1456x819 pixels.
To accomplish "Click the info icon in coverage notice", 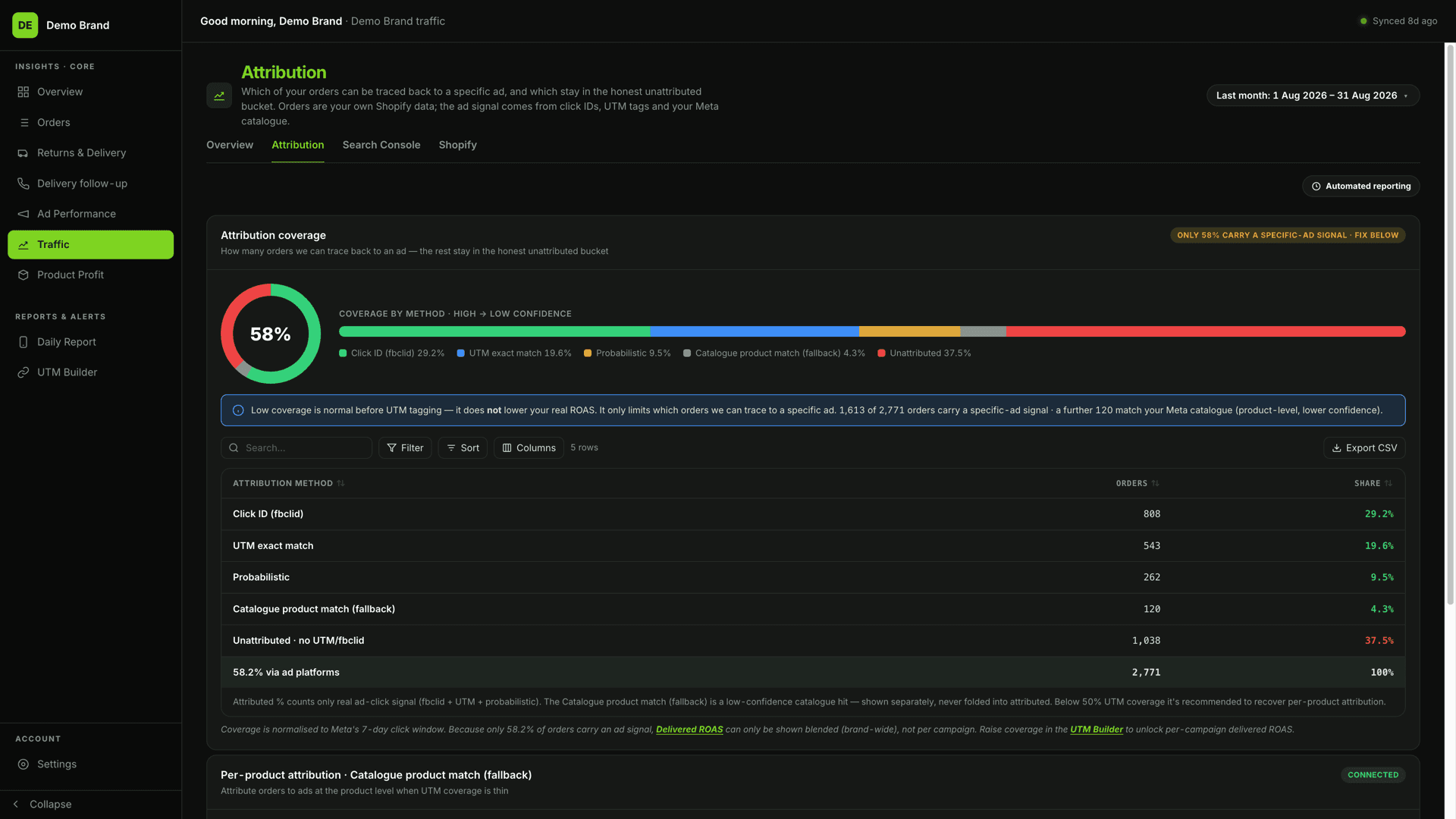I will click(x=238, y=410).
